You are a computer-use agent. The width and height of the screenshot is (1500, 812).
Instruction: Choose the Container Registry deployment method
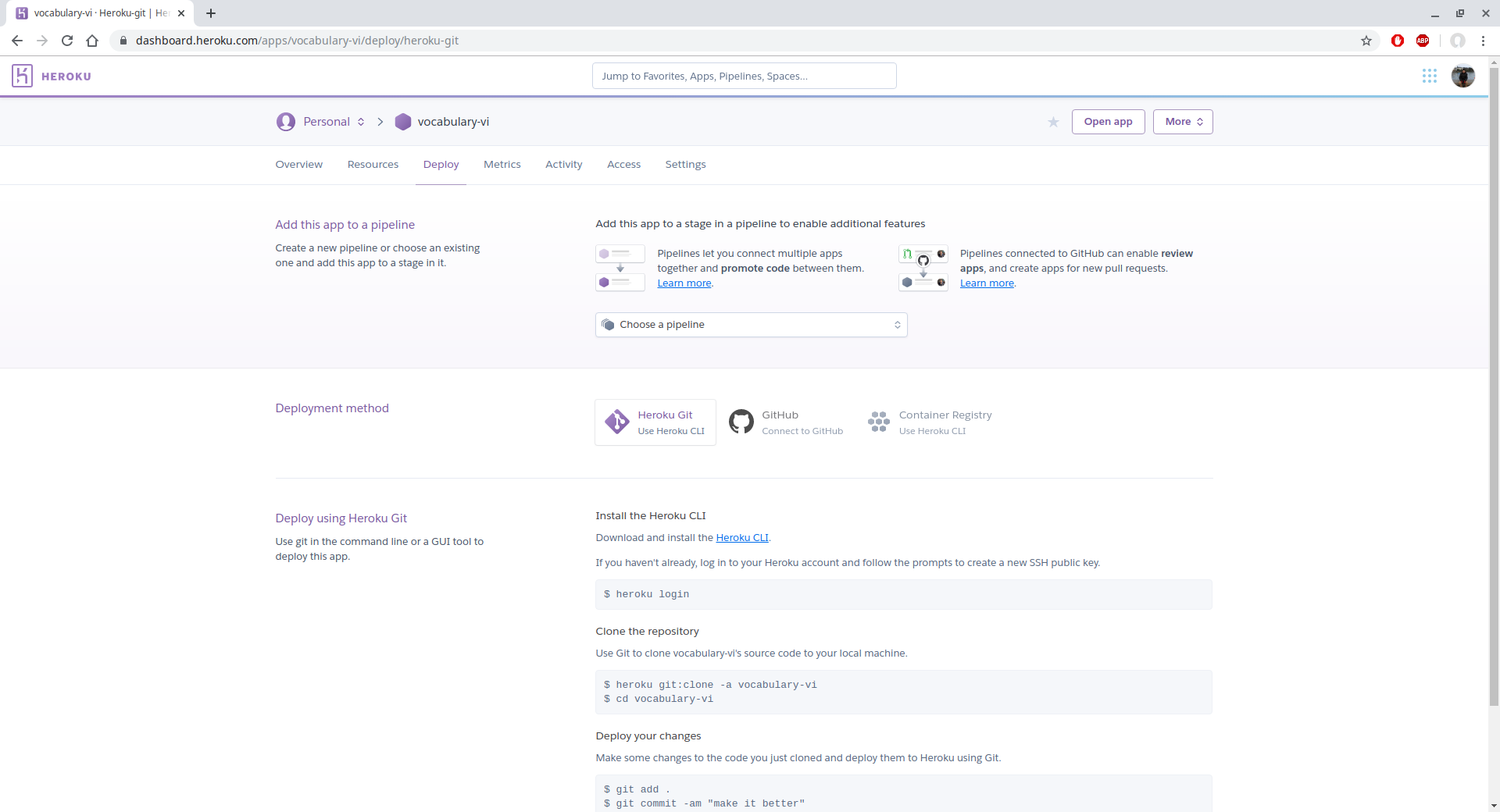pyautogui.click(x=930, y=422)
